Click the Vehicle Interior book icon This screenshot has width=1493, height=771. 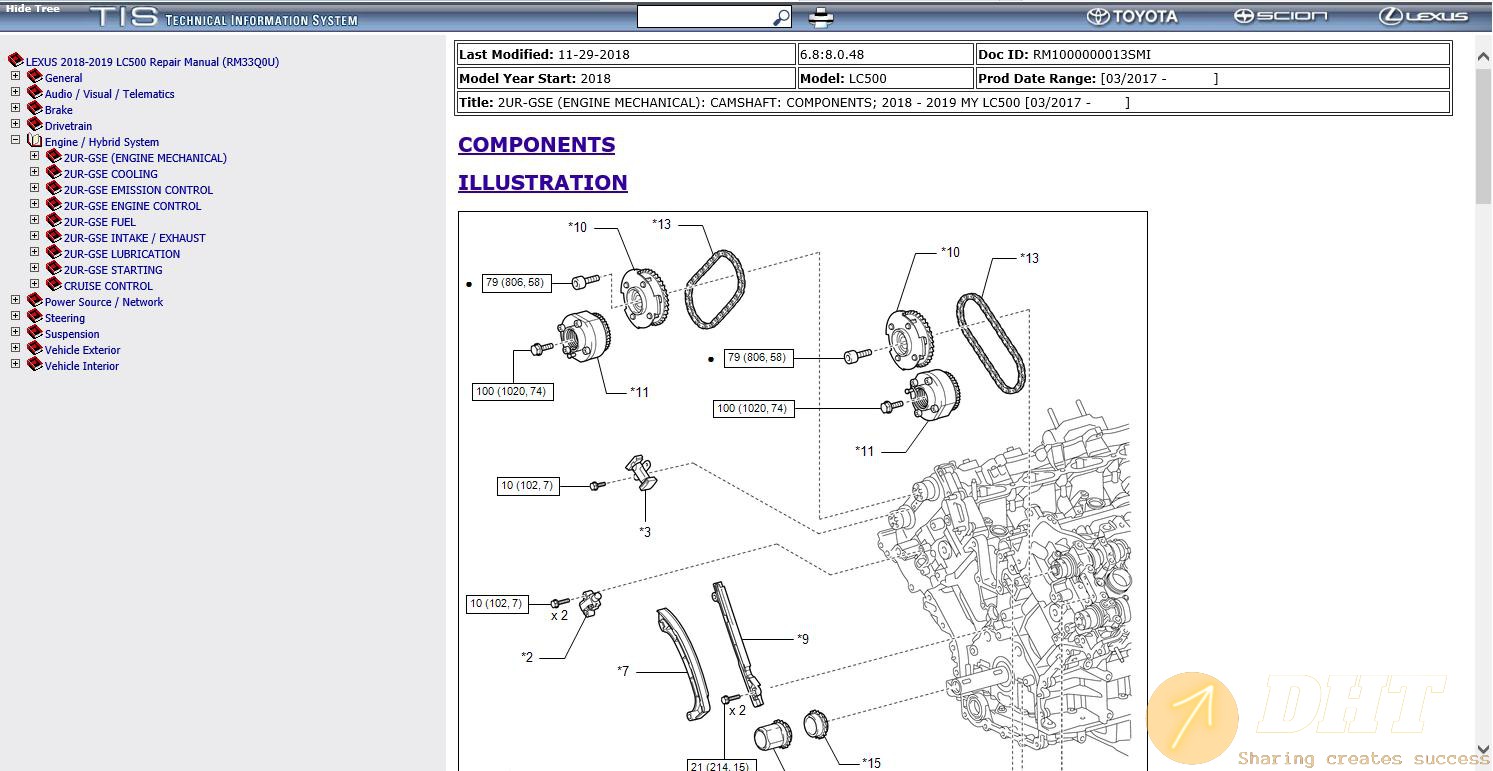[34, 364]
